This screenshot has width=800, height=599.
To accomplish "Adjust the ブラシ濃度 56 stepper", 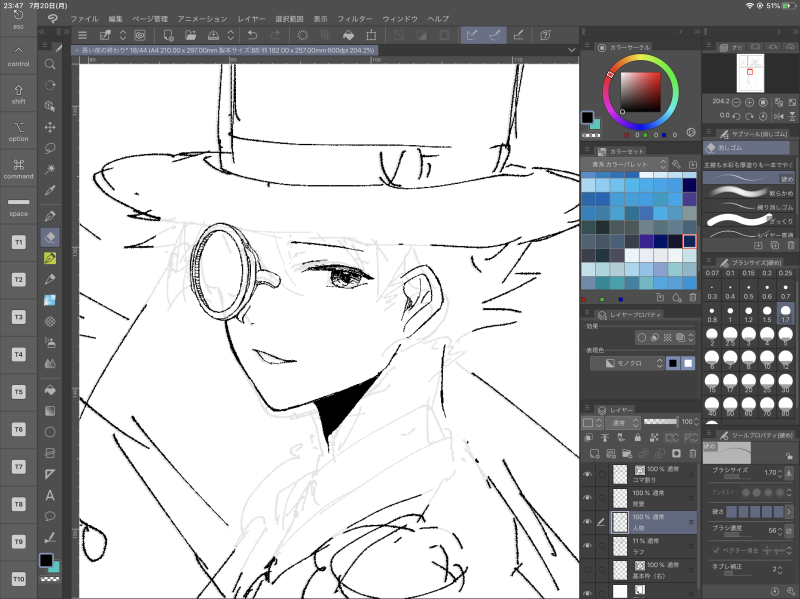I will (780, 531).
